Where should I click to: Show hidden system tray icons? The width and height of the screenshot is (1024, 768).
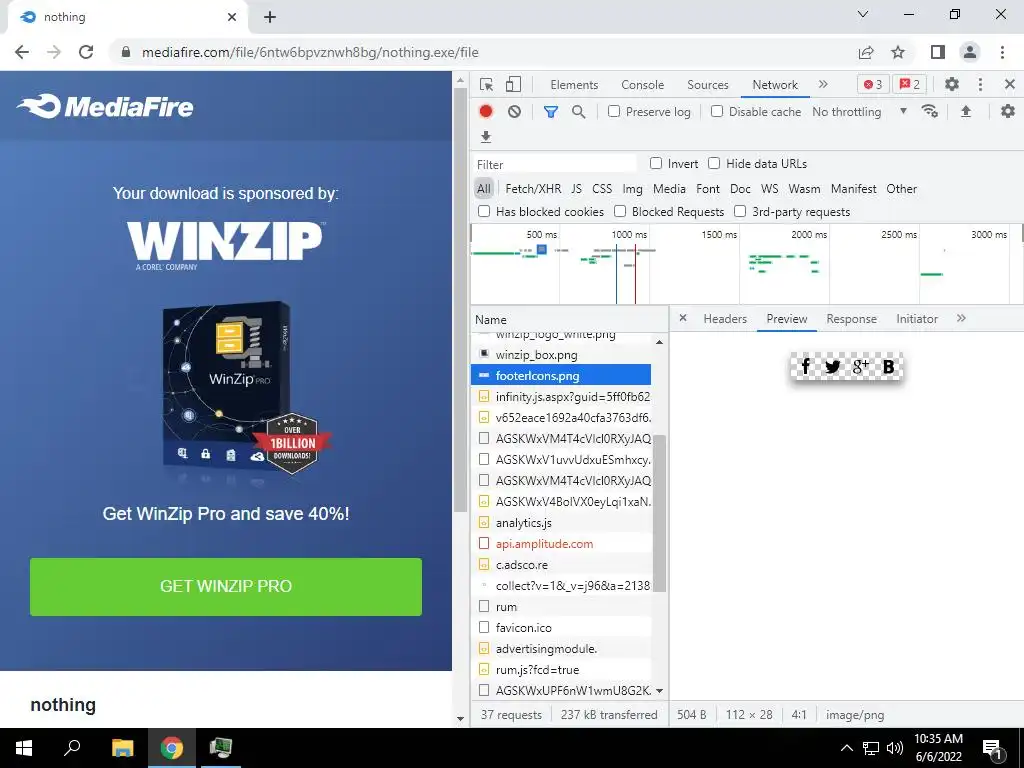tap(846, 748)
